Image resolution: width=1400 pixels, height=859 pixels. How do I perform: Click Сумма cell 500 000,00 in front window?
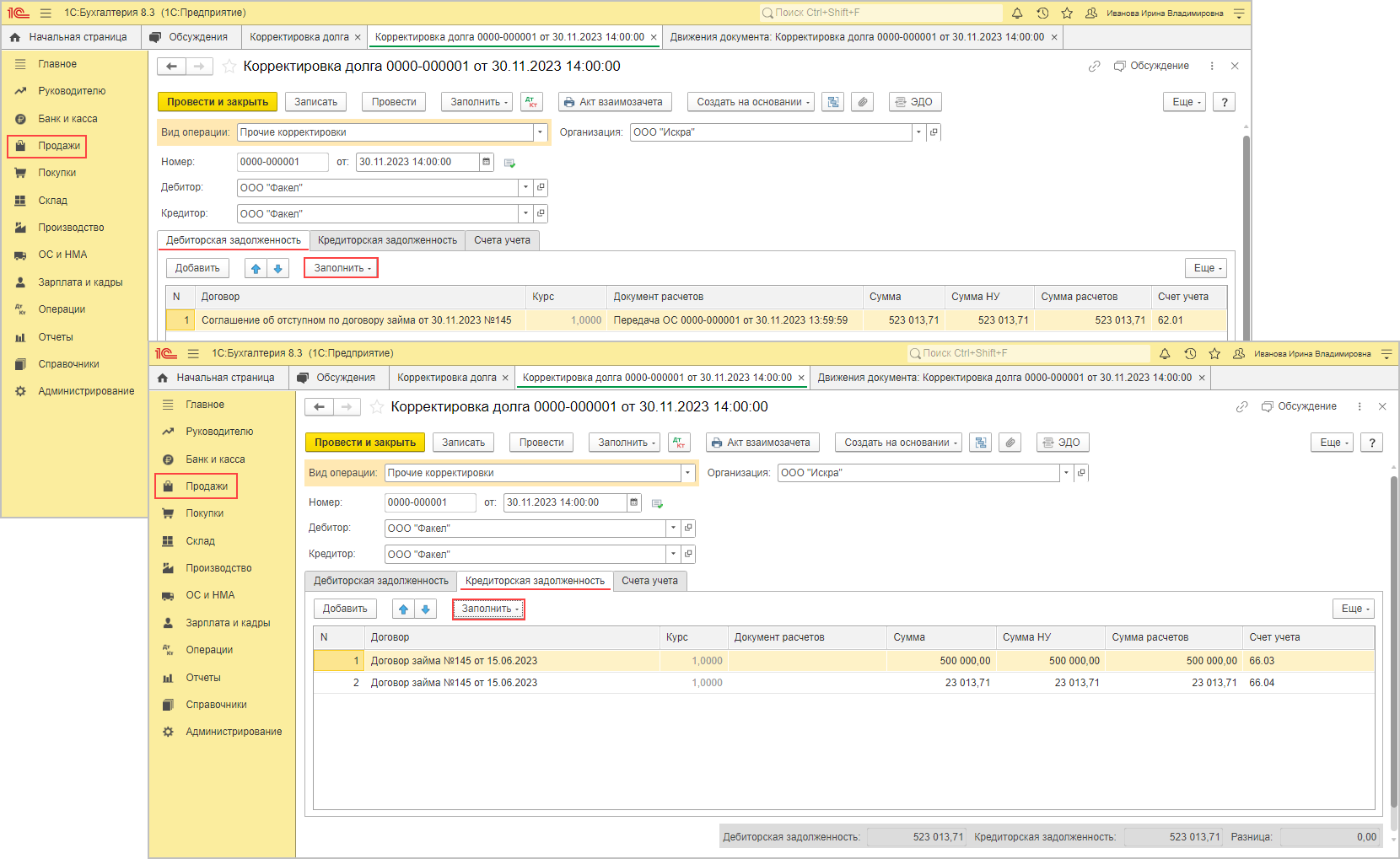940,661
